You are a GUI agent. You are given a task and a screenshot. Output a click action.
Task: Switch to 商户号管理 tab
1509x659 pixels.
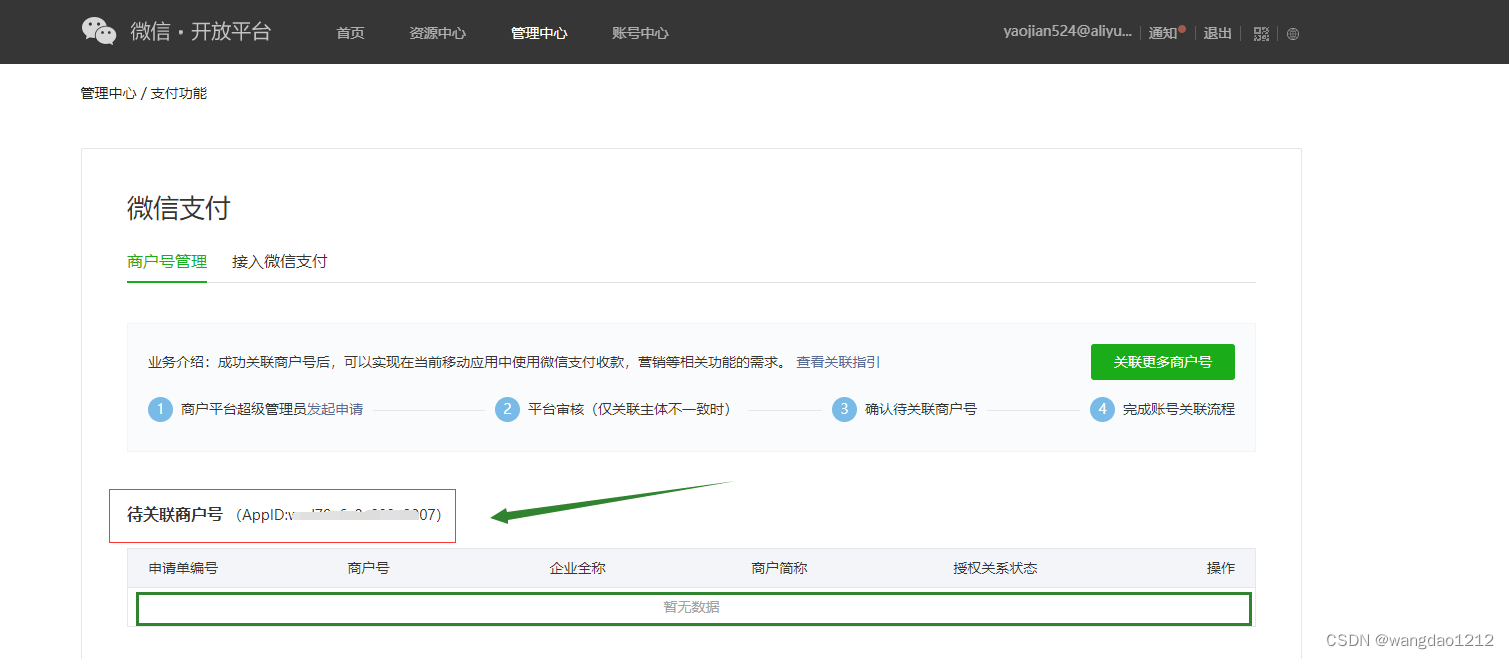[x=167, y=262]
